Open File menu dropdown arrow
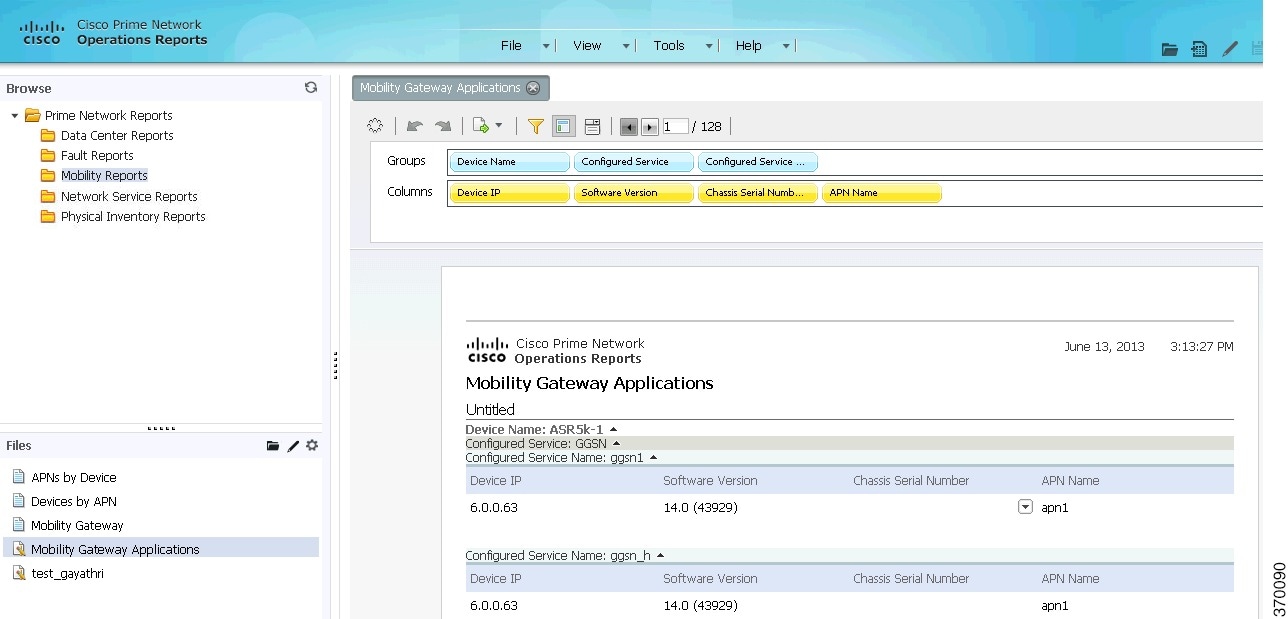 pyautogui.click(x=546, y=46)
